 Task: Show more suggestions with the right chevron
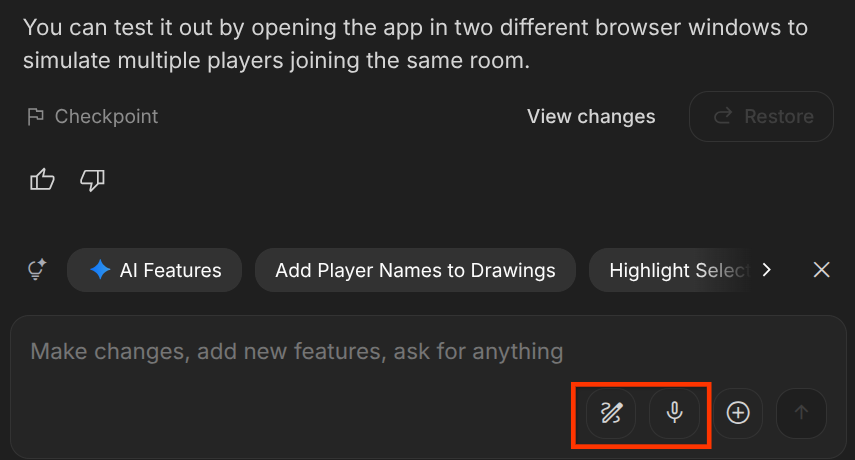click(x=767, y=270)
